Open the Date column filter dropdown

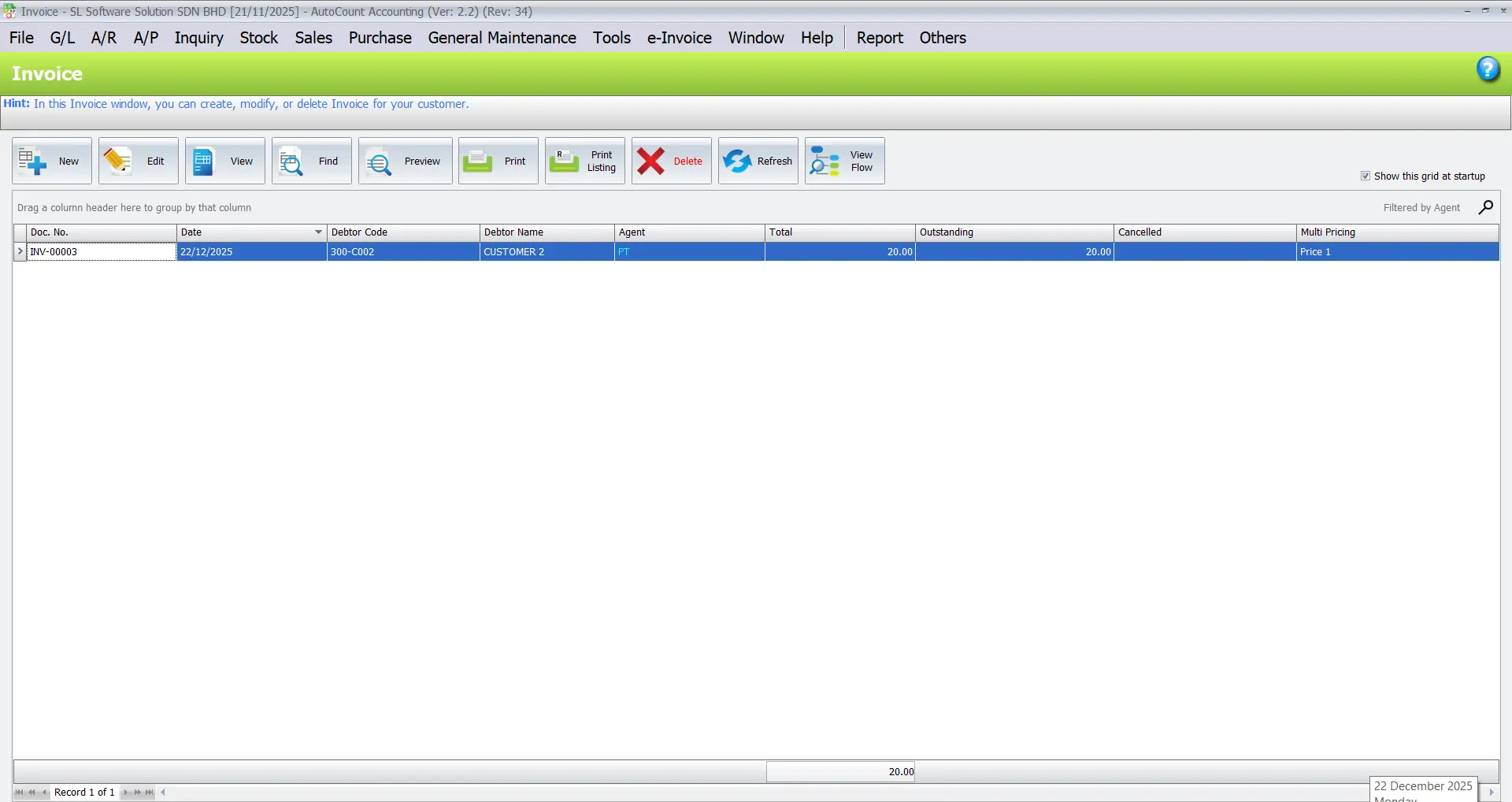click(317, 232)
